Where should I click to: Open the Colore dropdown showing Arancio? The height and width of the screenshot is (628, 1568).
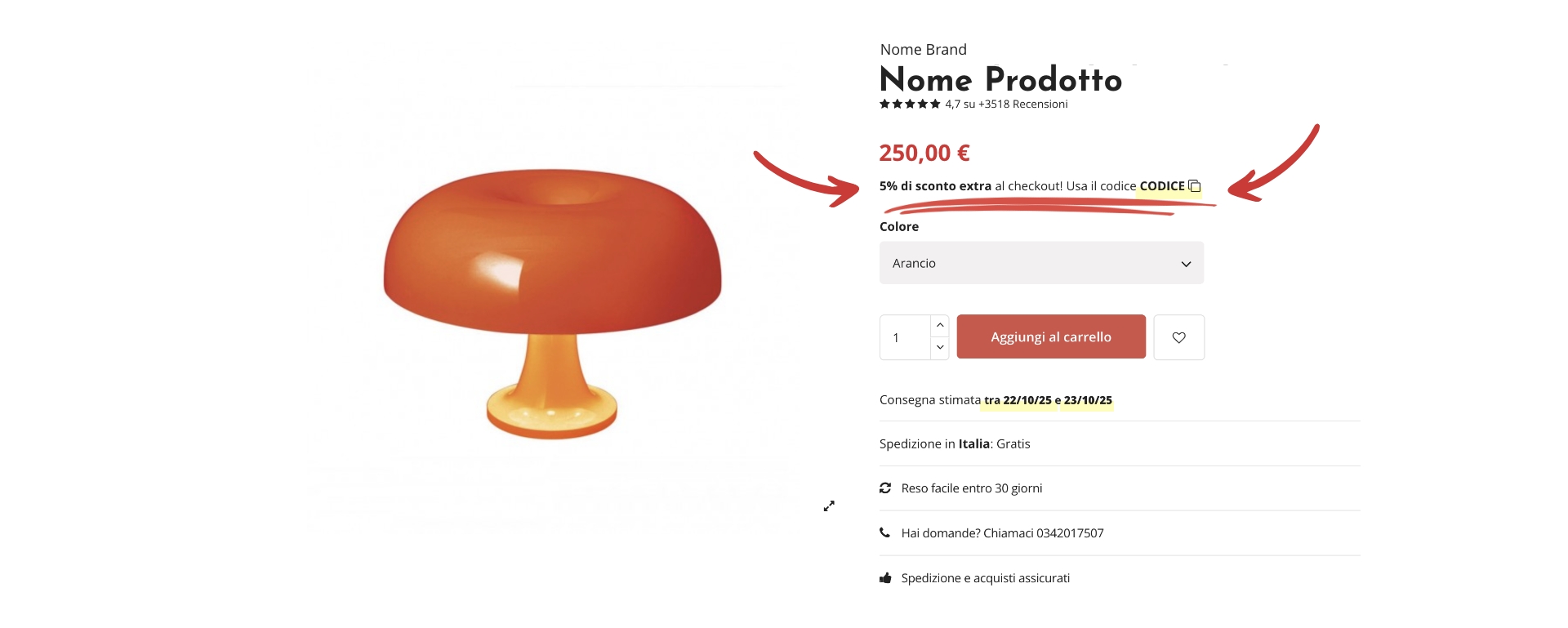tap(1040, 263)
